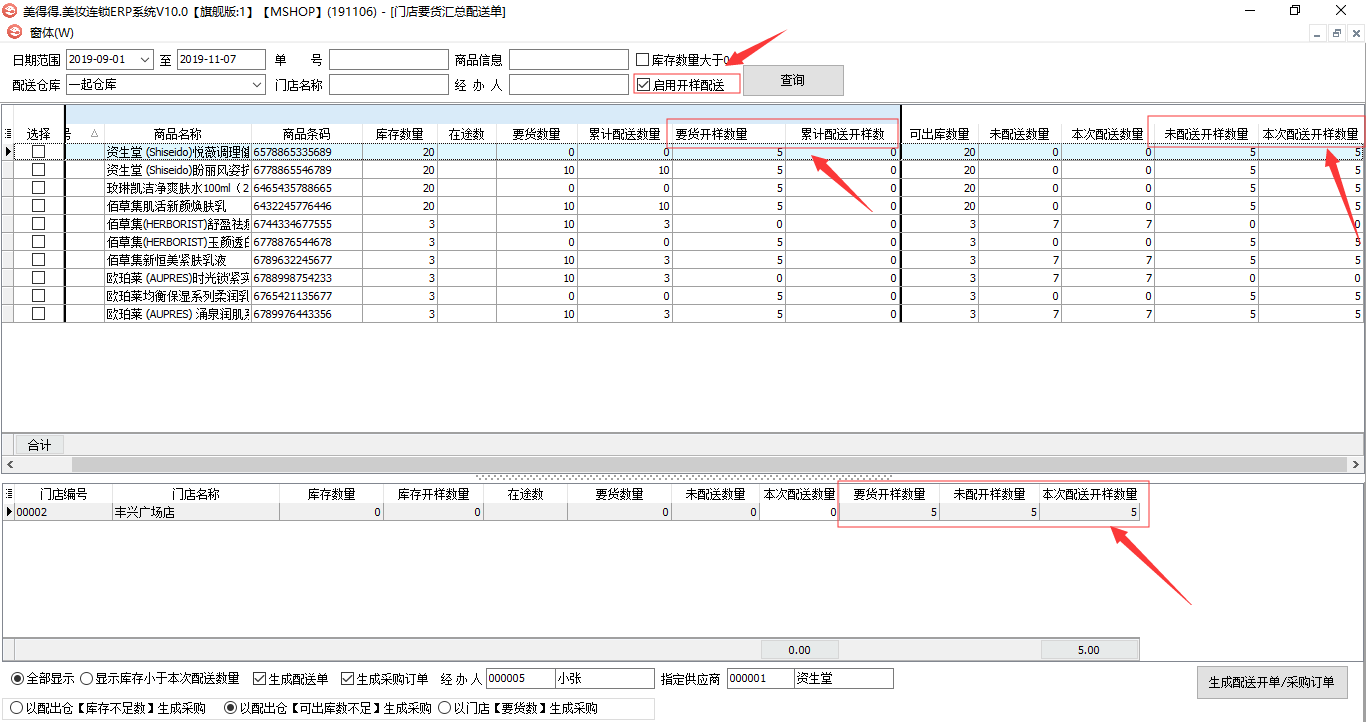Check select box for barcode 6788998754233 row

click(39, 278)
